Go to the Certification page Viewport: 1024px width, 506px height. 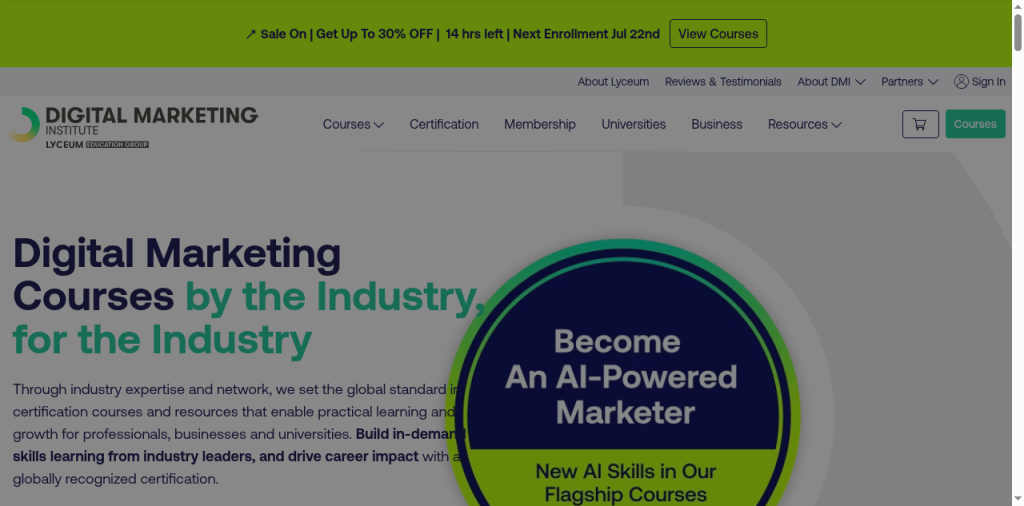point(444,124)
